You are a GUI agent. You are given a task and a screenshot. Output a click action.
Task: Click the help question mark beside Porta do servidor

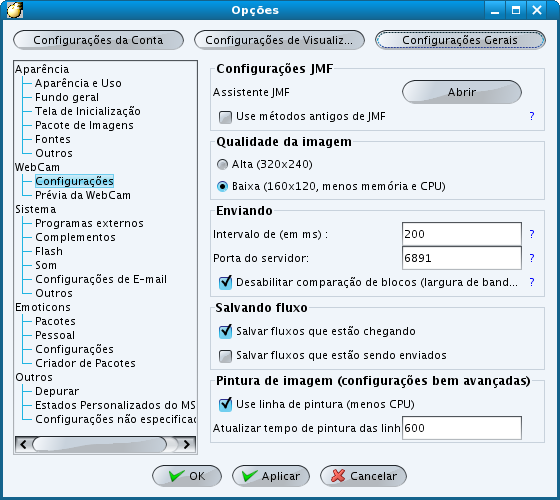tap(532, 258)
